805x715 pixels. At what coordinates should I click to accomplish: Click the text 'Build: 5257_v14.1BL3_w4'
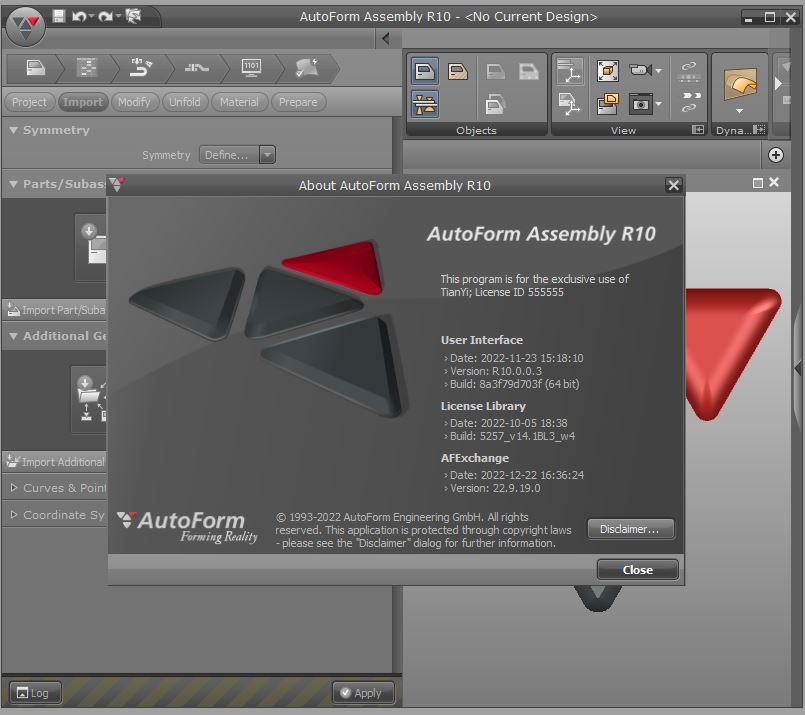(512, 436)
